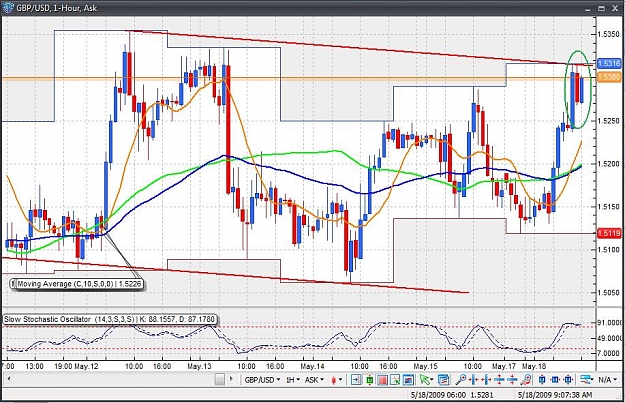The height and width of the screenshot is (403, 625).
Task: Click the blue horizontal bar fit icon
Action: coord(555,379)
